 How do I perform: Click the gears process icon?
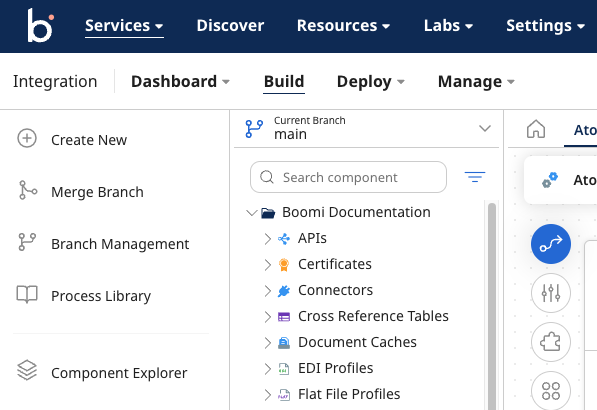550,180
